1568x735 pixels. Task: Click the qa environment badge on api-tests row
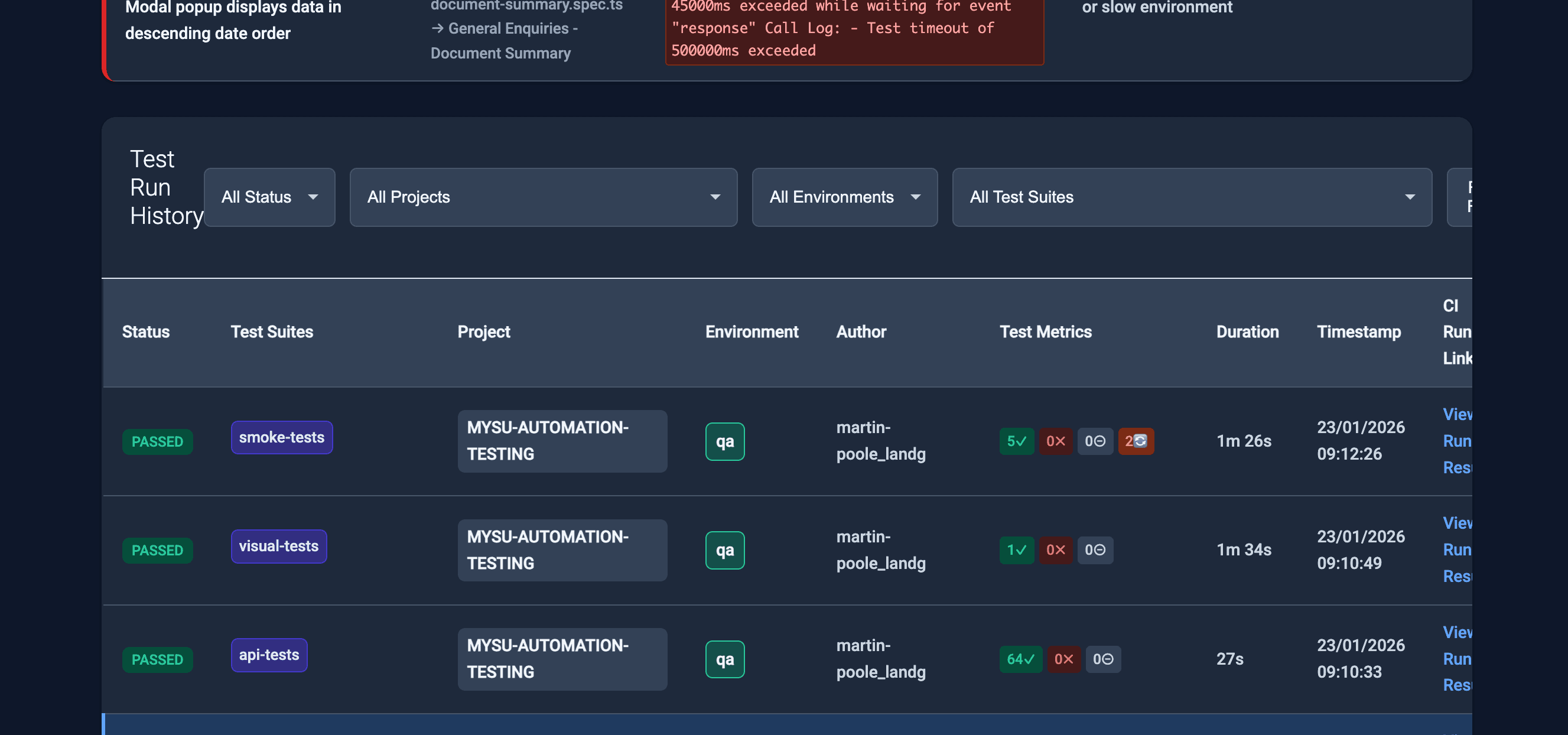tap(724, 659)
